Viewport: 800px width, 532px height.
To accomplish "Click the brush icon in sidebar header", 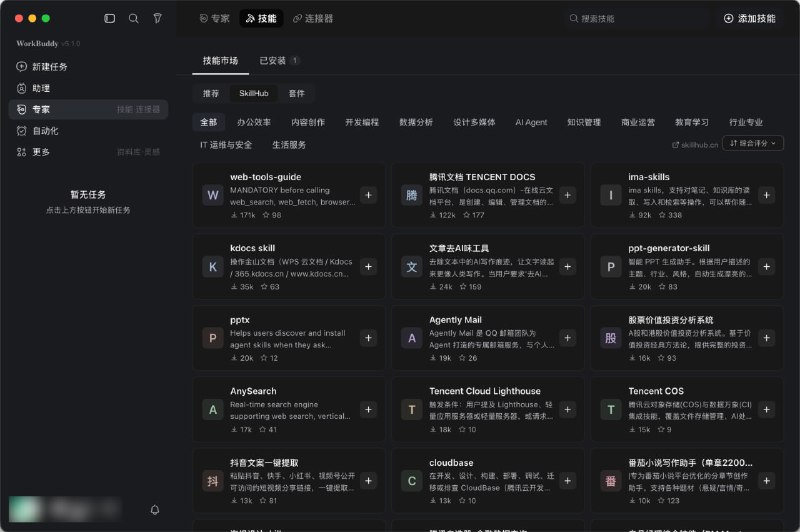I will 158,18.
